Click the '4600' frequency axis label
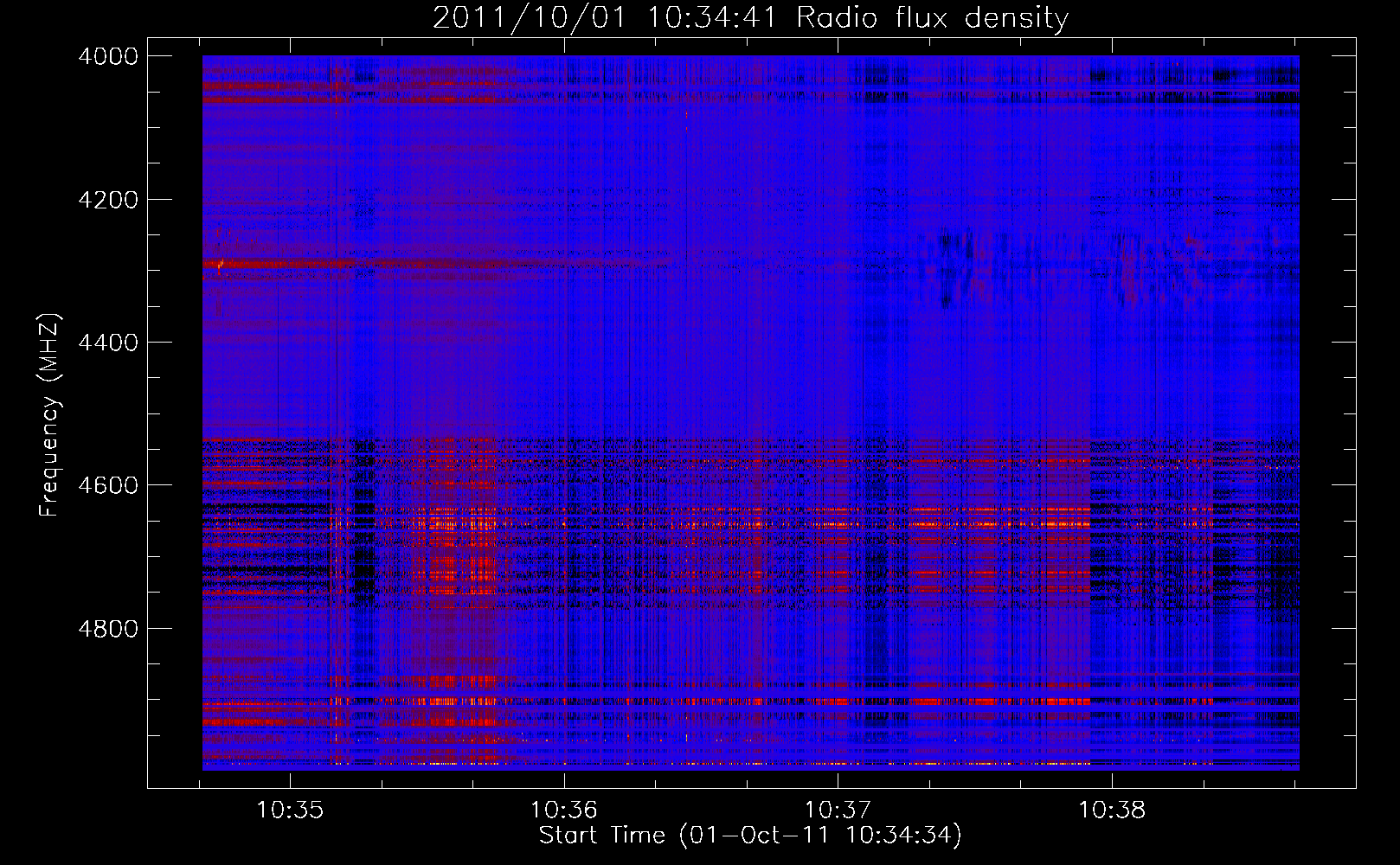The image size is (1400, 865). 108,485
